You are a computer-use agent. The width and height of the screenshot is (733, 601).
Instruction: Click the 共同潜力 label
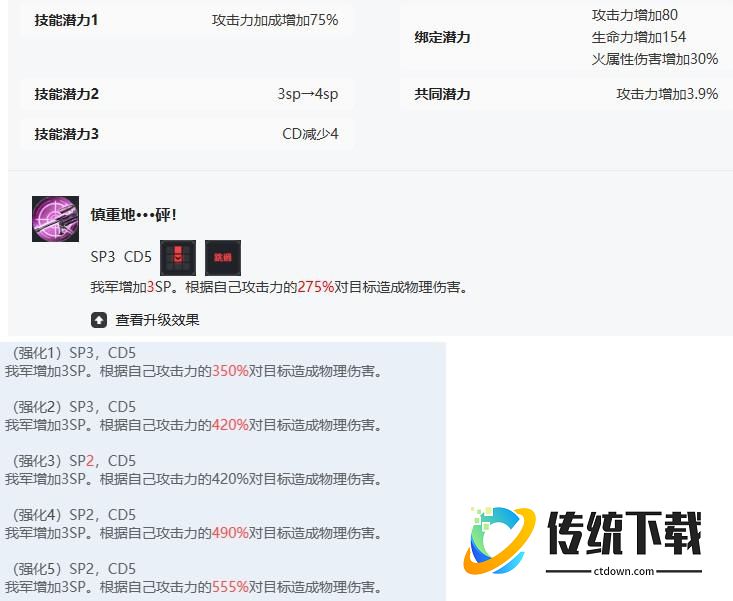(x=442, y=94)
